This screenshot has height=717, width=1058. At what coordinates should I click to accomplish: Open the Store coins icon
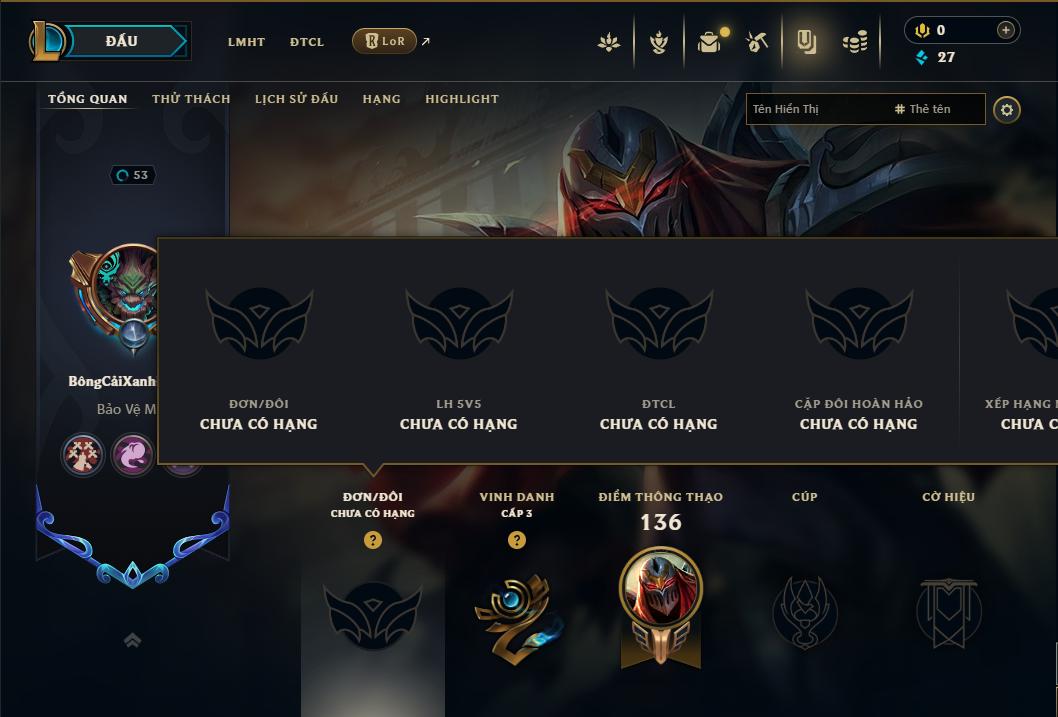coord(856,42)
